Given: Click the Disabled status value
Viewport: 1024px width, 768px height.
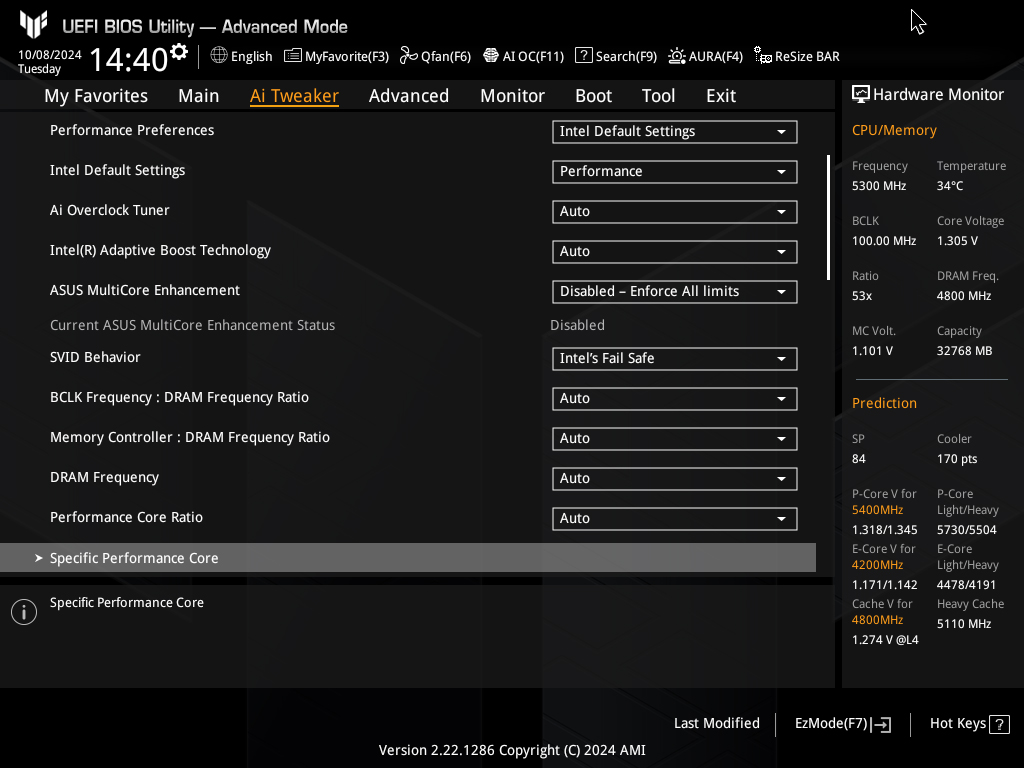Looking at the screenshot, I should [x=577, y=325].
